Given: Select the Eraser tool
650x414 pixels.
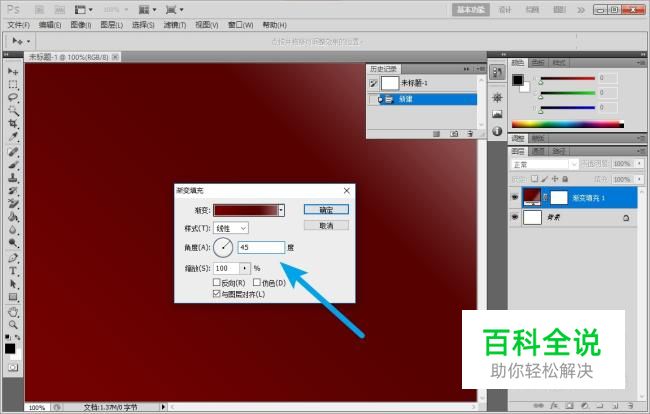Looking at the screenshot, I should click(13, 203).
